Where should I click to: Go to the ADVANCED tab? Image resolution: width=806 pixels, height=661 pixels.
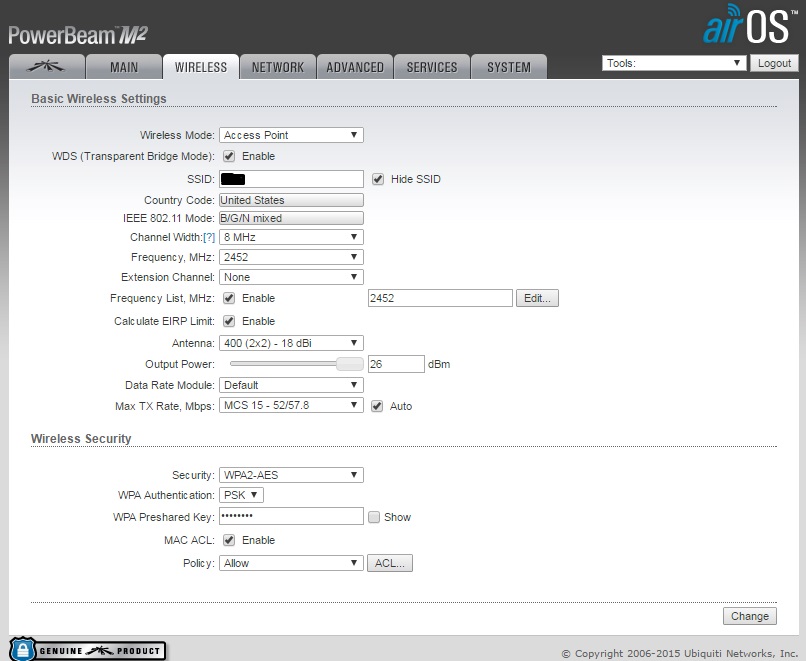pyautogui.click(x=355, y=67)
